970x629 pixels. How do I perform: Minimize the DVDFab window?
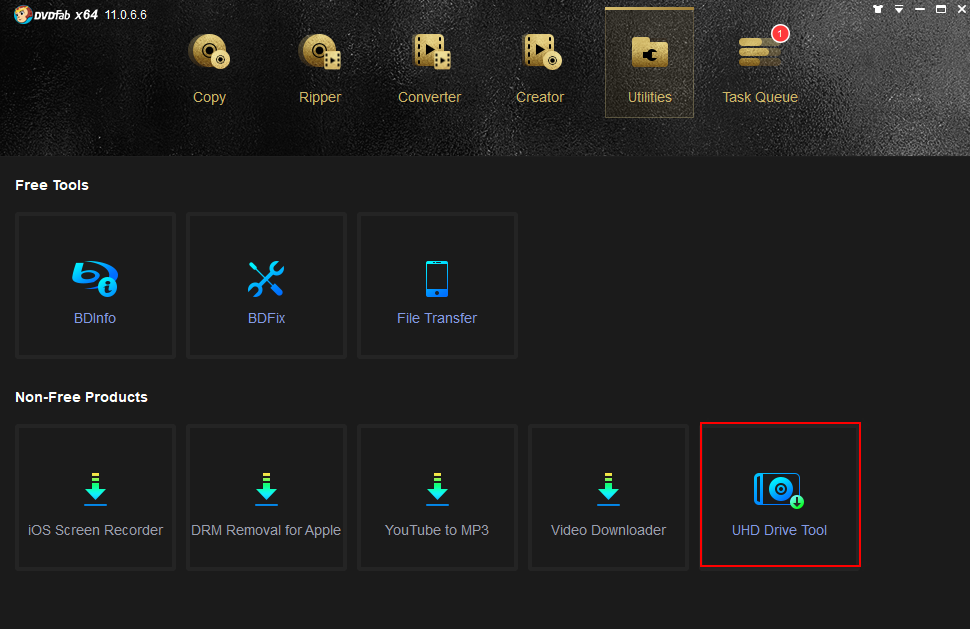[x=920, y=9]
